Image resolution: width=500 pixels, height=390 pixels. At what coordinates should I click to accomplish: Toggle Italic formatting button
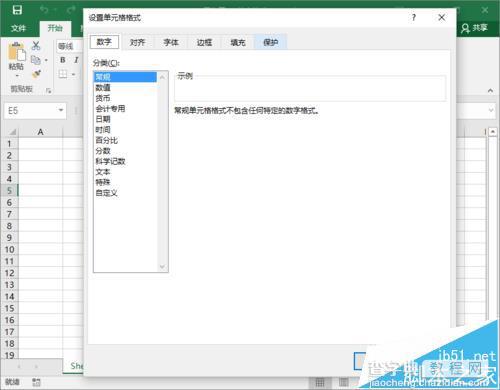click(76, 60)
